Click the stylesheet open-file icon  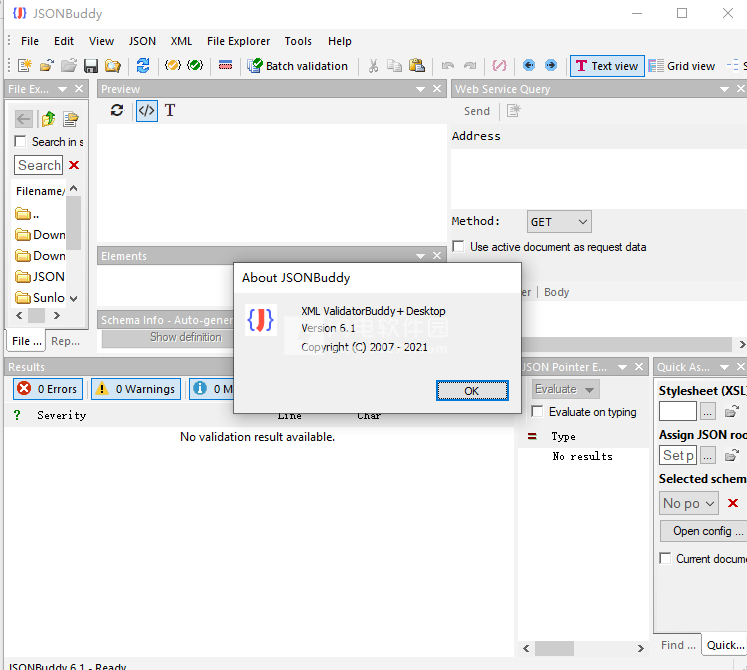pyautogui.click(x=731, y=411)
